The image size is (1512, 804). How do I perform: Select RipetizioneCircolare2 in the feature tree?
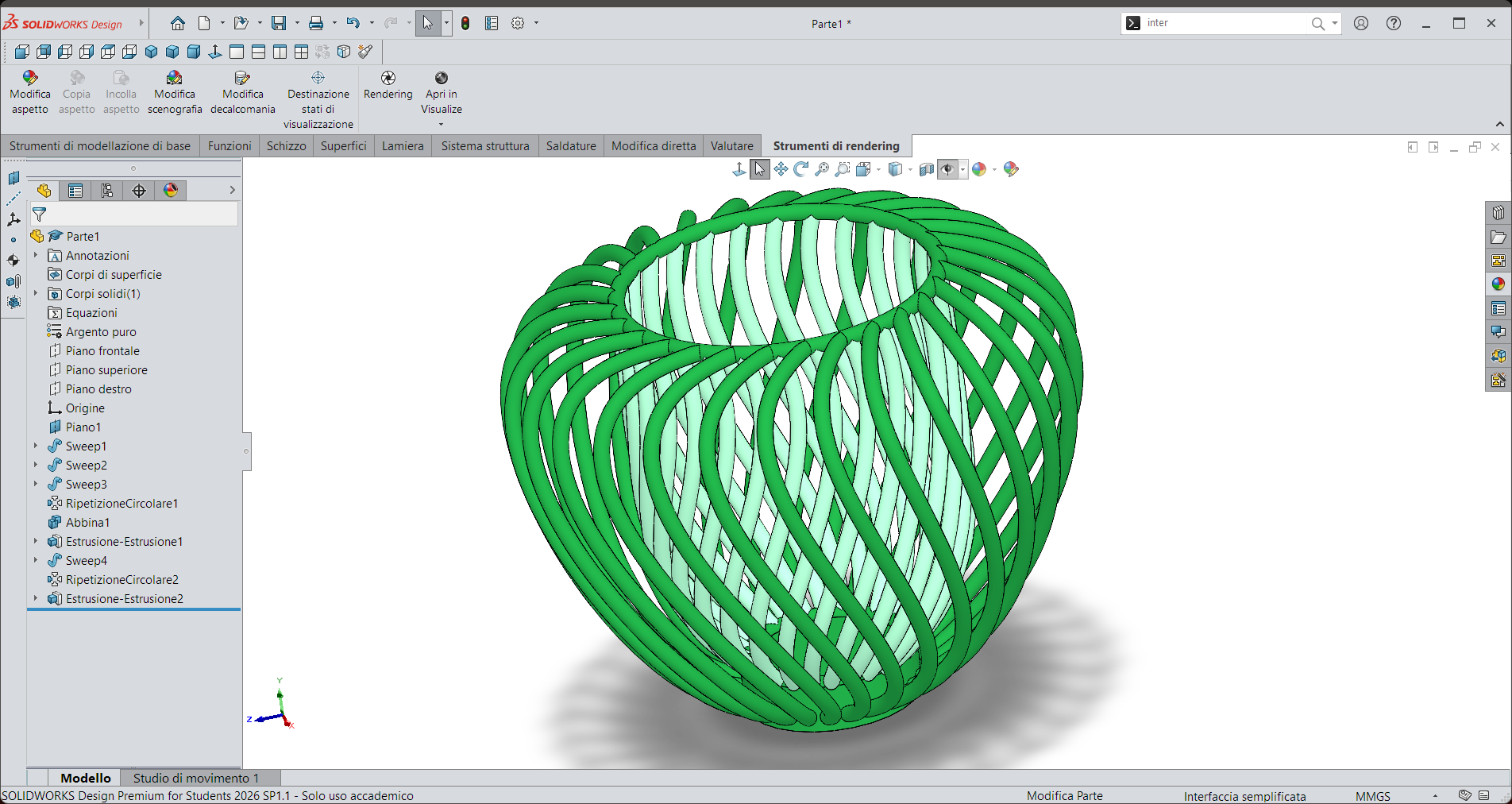tap(122, 579)
